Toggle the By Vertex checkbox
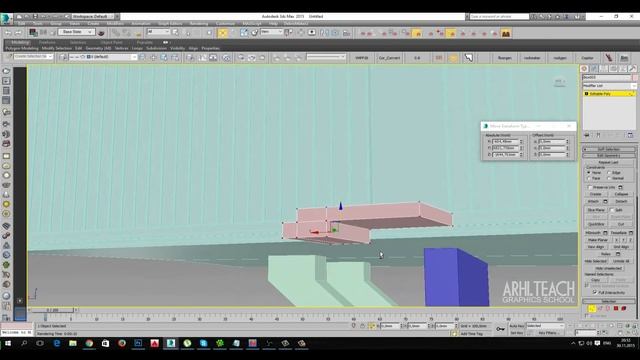 (x=587, y=316)
